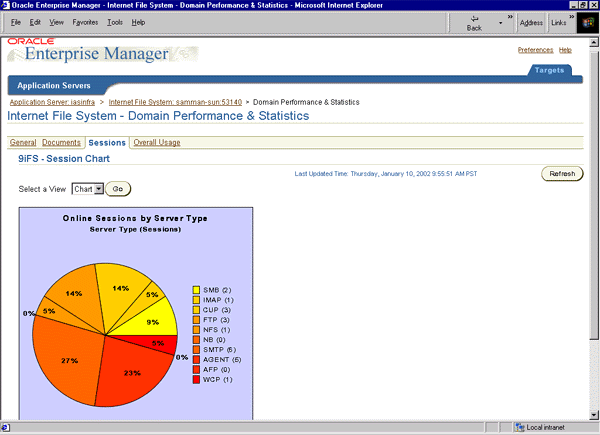Click the 23% pie slice
This screenshot has width=600, height=435.
click(x=134, y=373)
